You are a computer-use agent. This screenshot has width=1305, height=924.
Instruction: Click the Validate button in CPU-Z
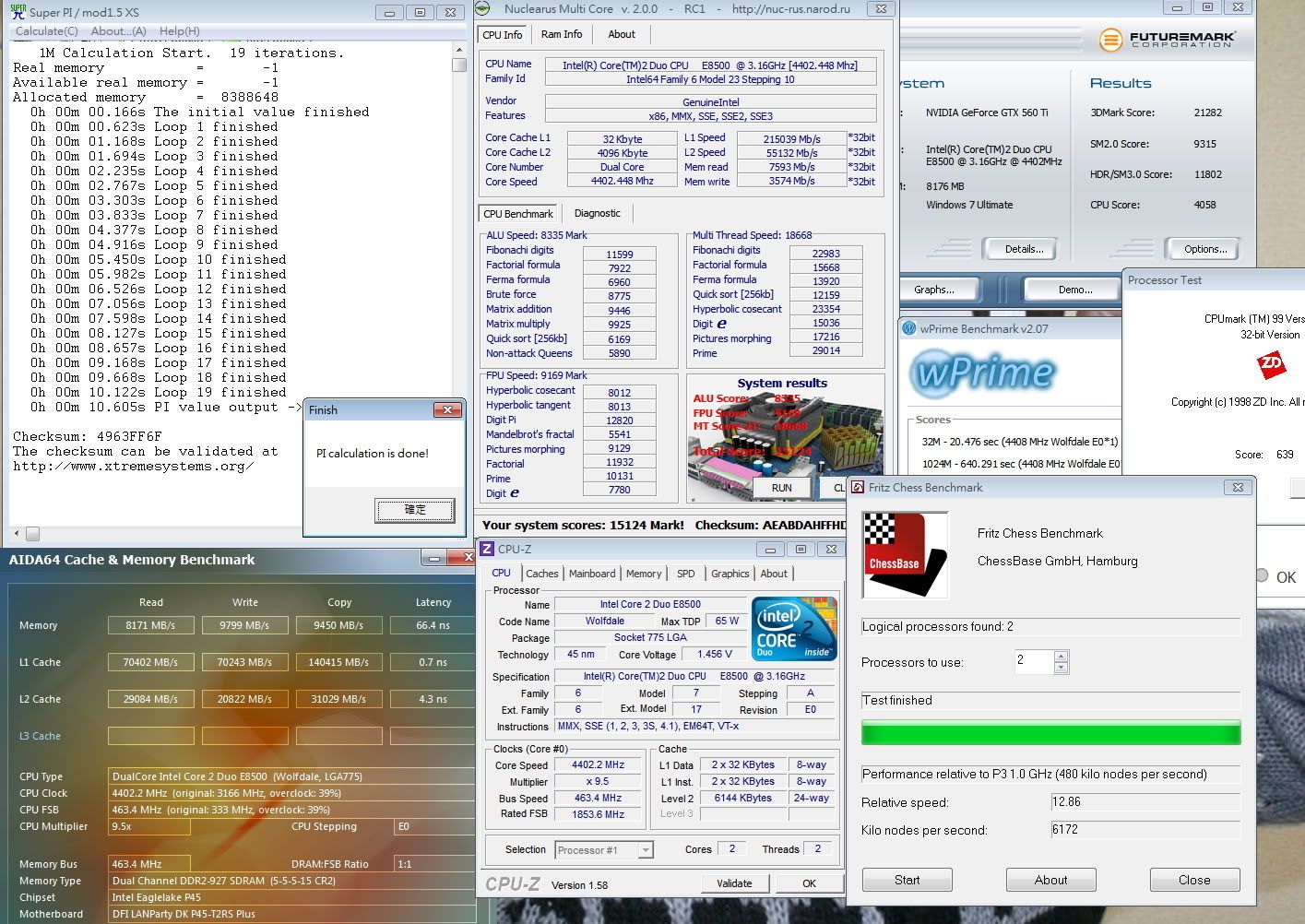tap(734, 883)
